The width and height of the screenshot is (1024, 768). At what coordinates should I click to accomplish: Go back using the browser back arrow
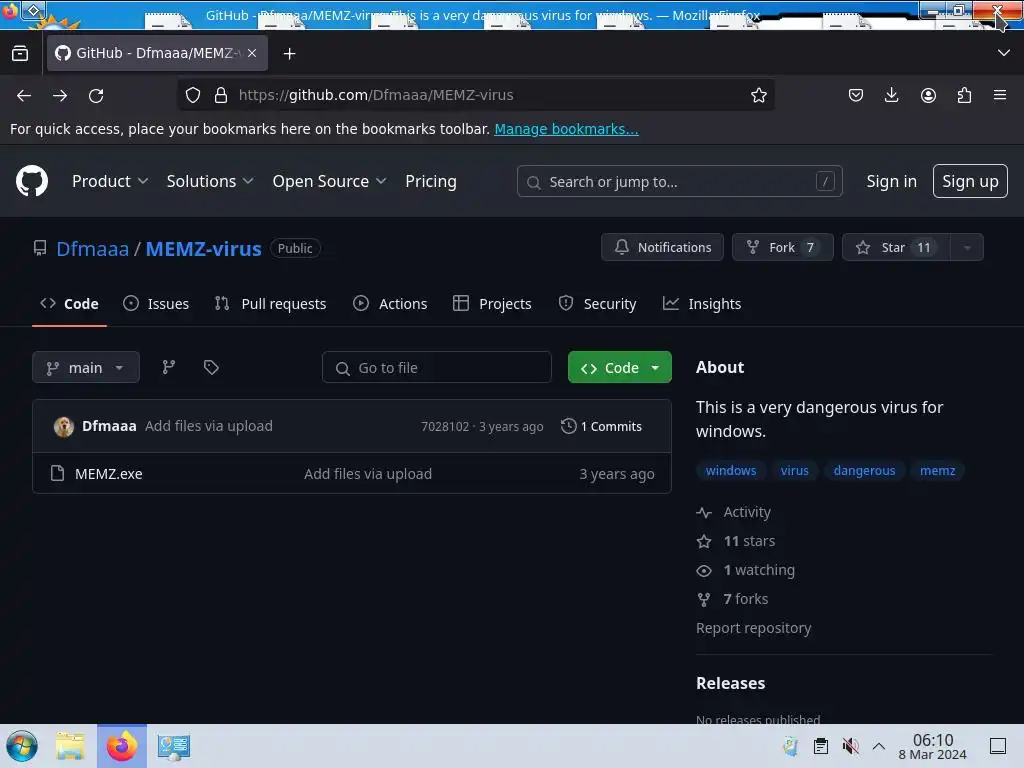pos(24,95)
